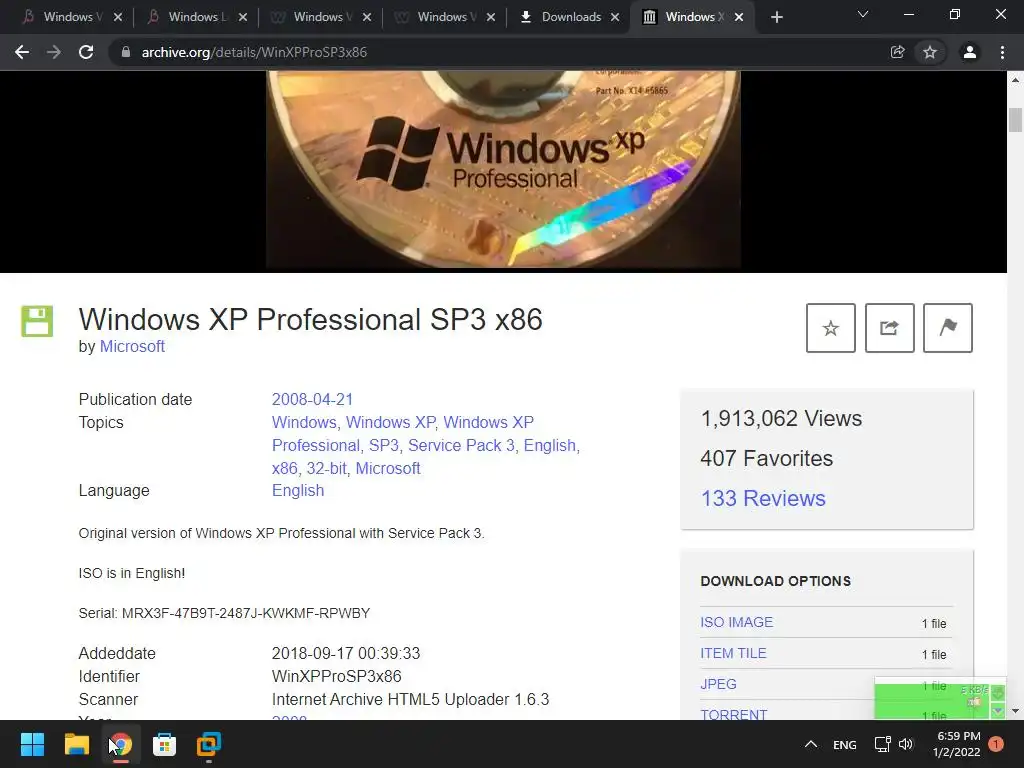
Task: Open the 32-bit topic link
Action: [x=327, y=468]
